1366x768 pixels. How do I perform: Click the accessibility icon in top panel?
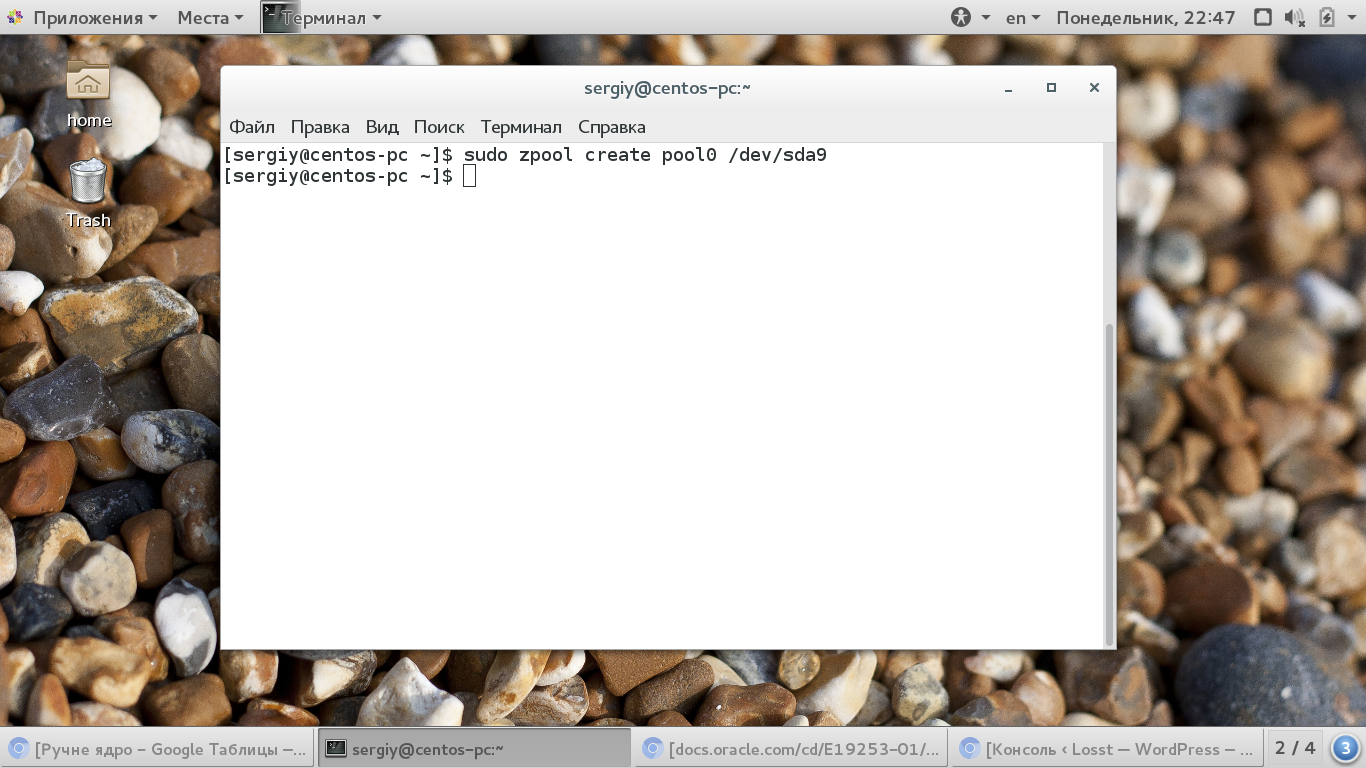(961, 17)
